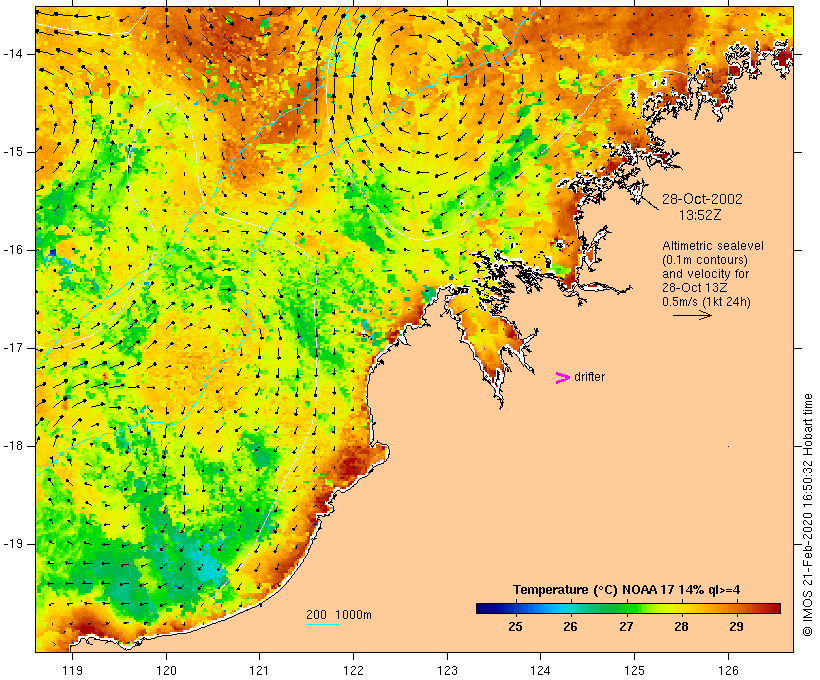The height and width of the screenshot is (680, 820).
Task: Click longitude axis label '121'
Action: [259, 670]
